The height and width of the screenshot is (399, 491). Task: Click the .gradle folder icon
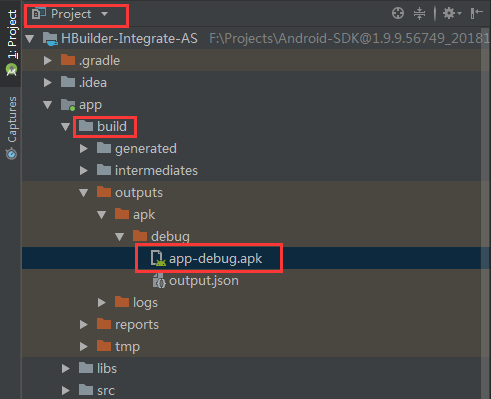tap(68, 60)
